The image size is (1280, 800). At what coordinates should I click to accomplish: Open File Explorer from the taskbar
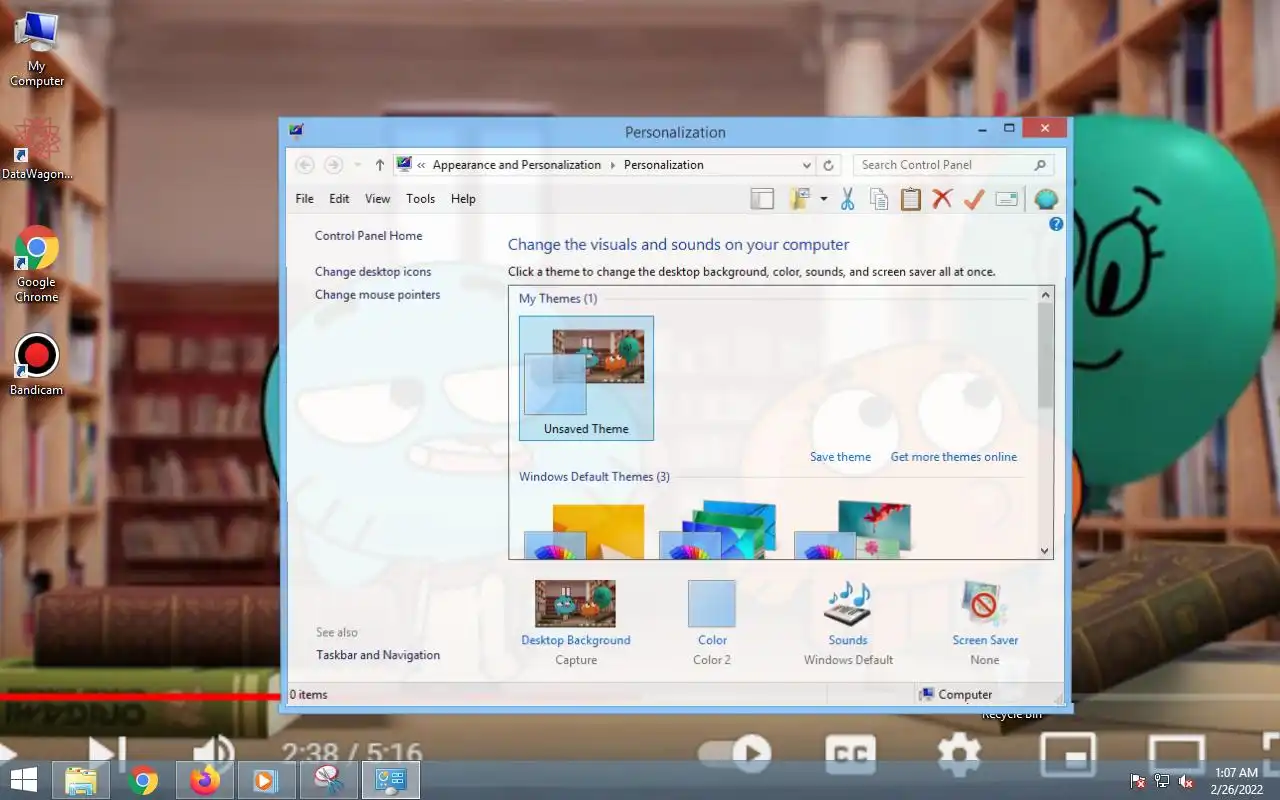pyautogui.click(x=81, y=780)
